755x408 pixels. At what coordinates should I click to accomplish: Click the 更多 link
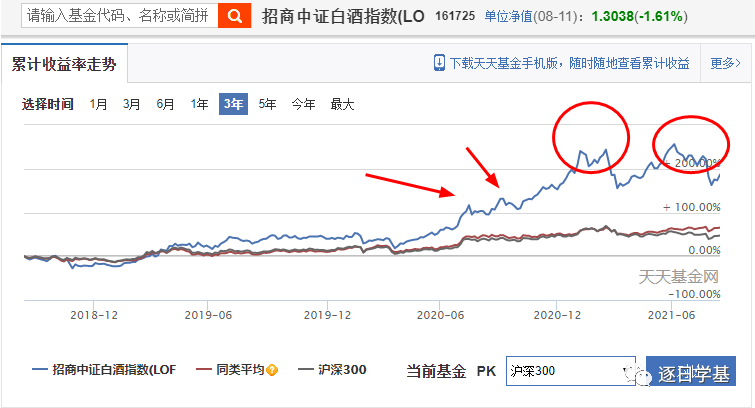(x=725, y=63)
